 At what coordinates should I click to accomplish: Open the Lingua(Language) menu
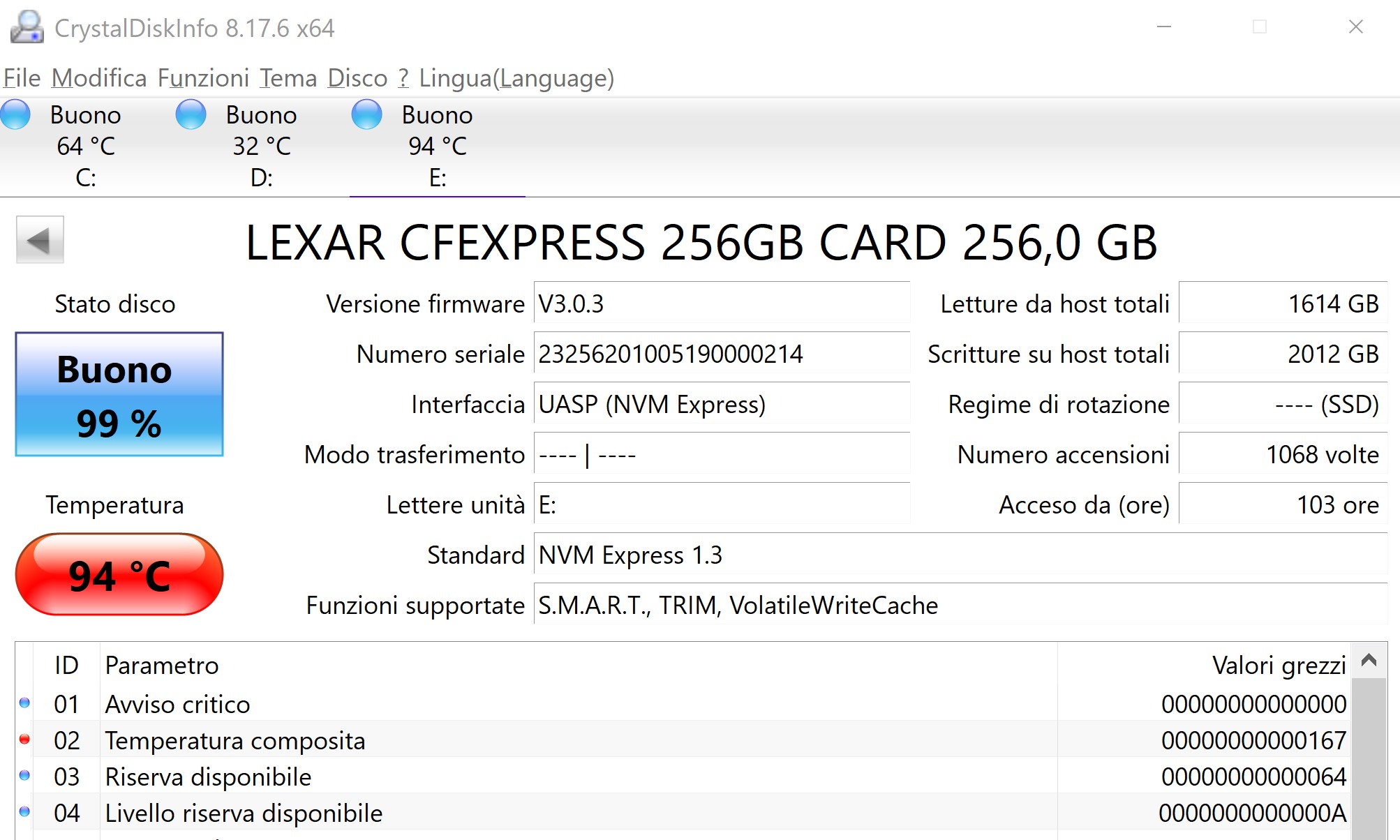[516, 78]
